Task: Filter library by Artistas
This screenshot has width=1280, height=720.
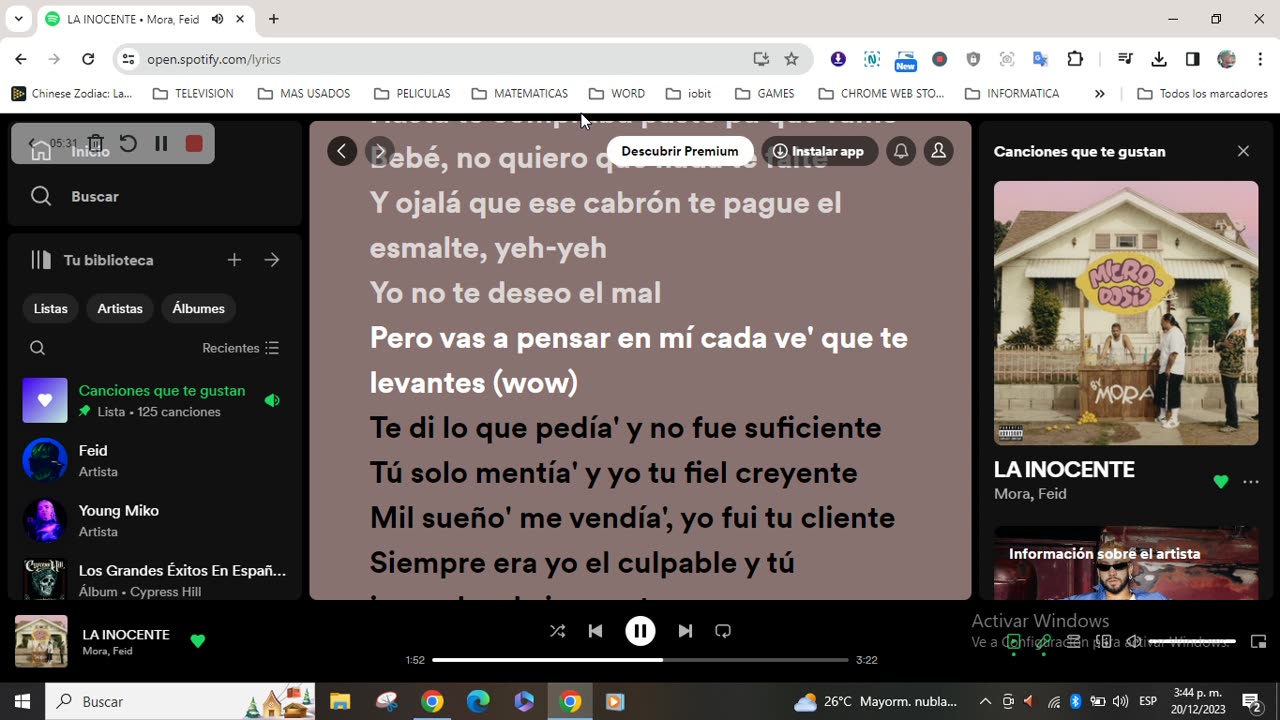Action: 120,308
